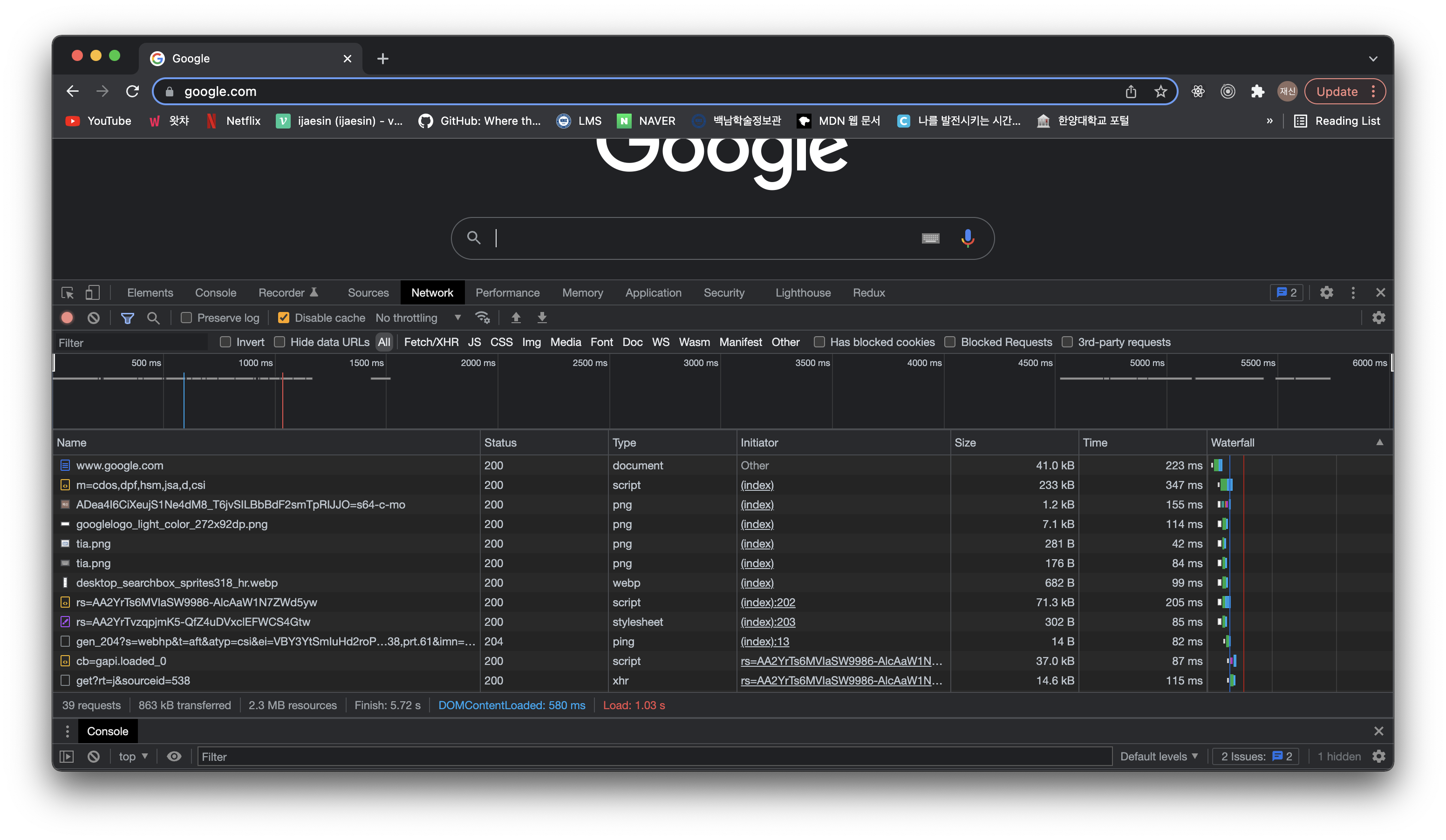The height and width of the screenshot is (840, 1446).
Task: Check the Hide data URLs checkbox
Action: point(280,342)
